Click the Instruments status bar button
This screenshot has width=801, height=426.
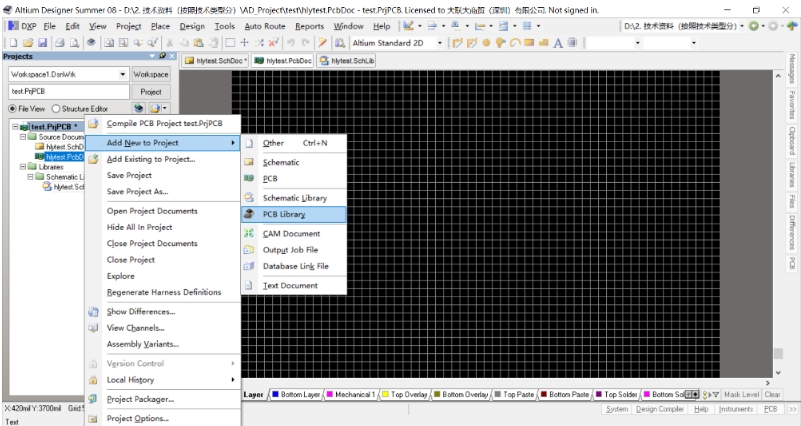coord(736,409)
